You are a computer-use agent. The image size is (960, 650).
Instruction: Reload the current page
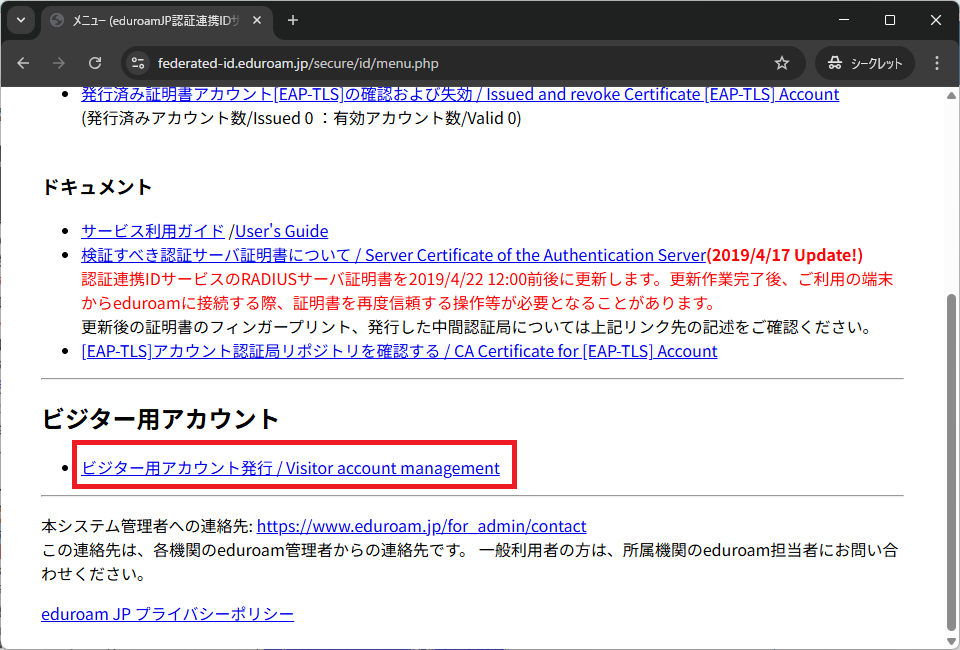[x=95, y=63]
